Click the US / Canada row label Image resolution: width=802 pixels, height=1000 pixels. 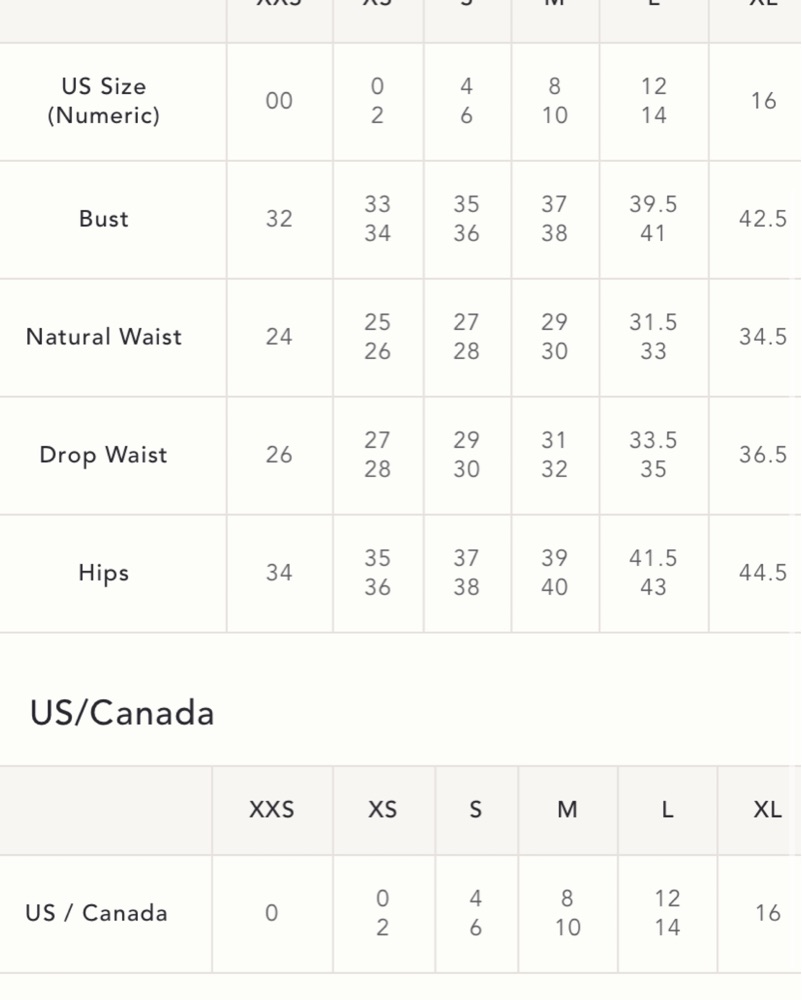[96, 913]
